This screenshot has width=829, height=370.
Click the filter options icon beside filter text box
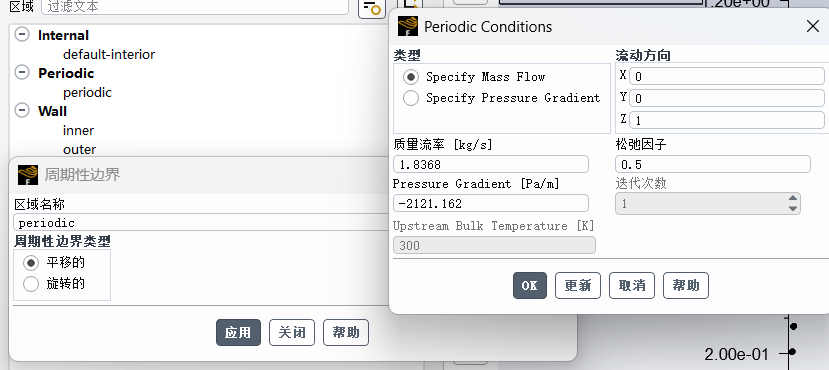pos(372,8)
